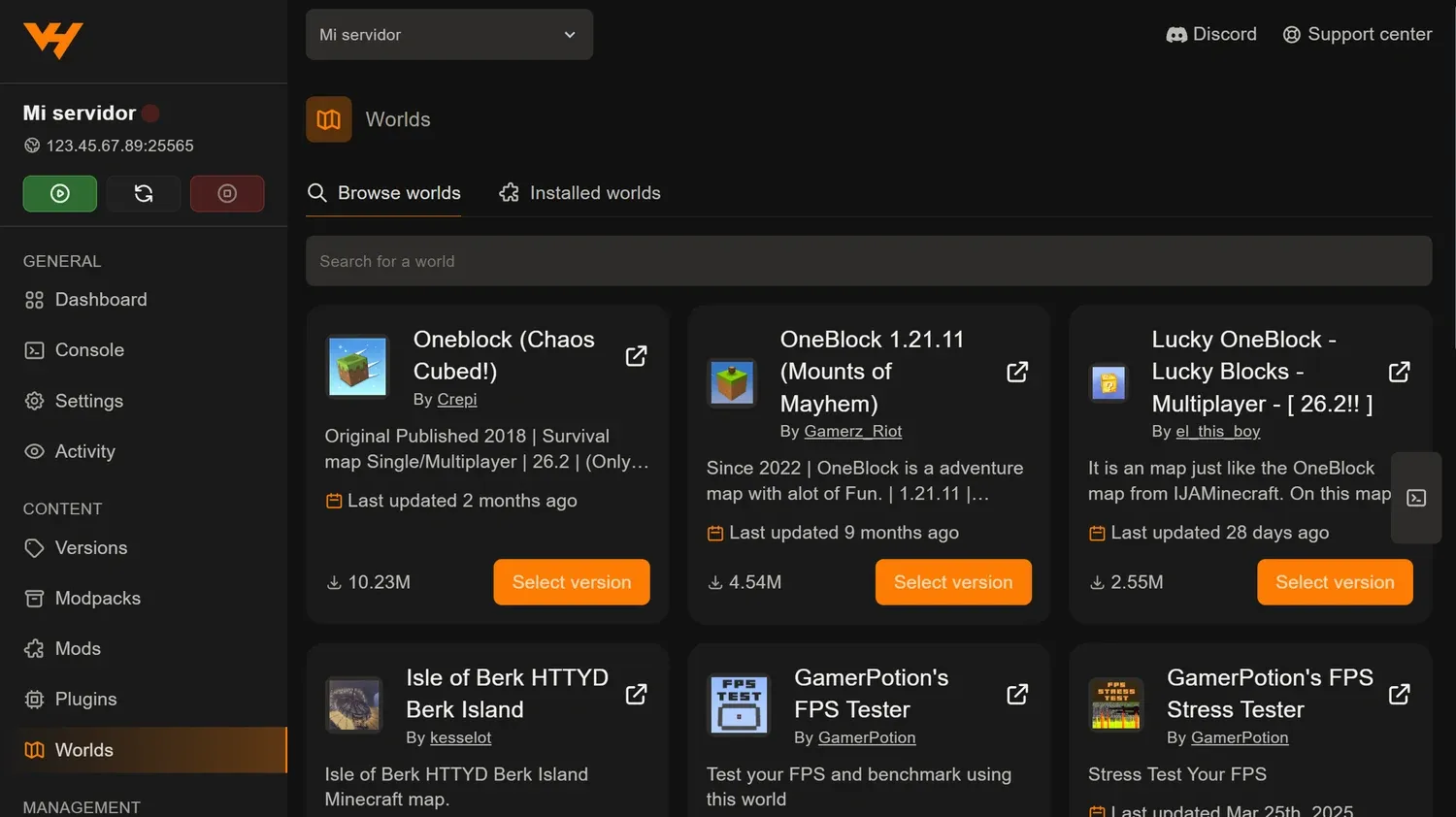The width and height of the screenshot is (1456, 817).
Task: Open GamerPotion's FPS Tester external link icon
Action: [1017, 694]
